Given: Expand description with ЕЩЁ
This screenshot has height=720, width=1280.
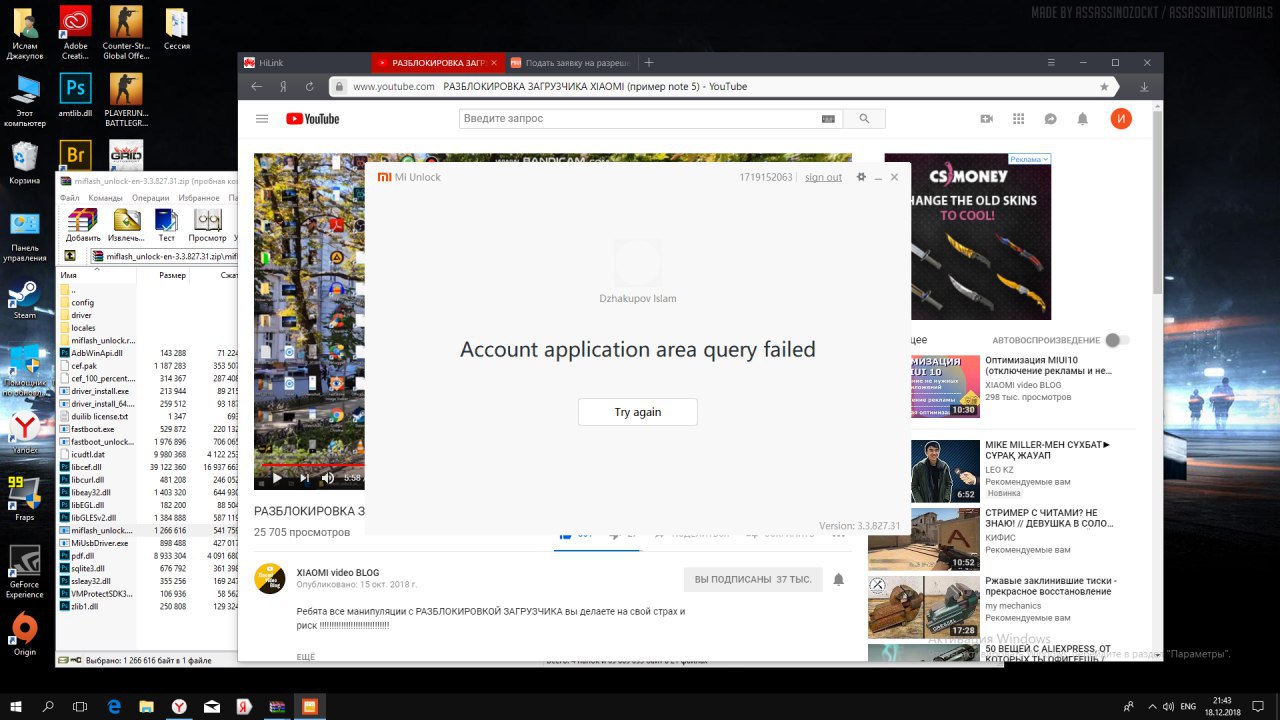Looking at the screenshot, I should pyautogui.click(x=306, y=656).
